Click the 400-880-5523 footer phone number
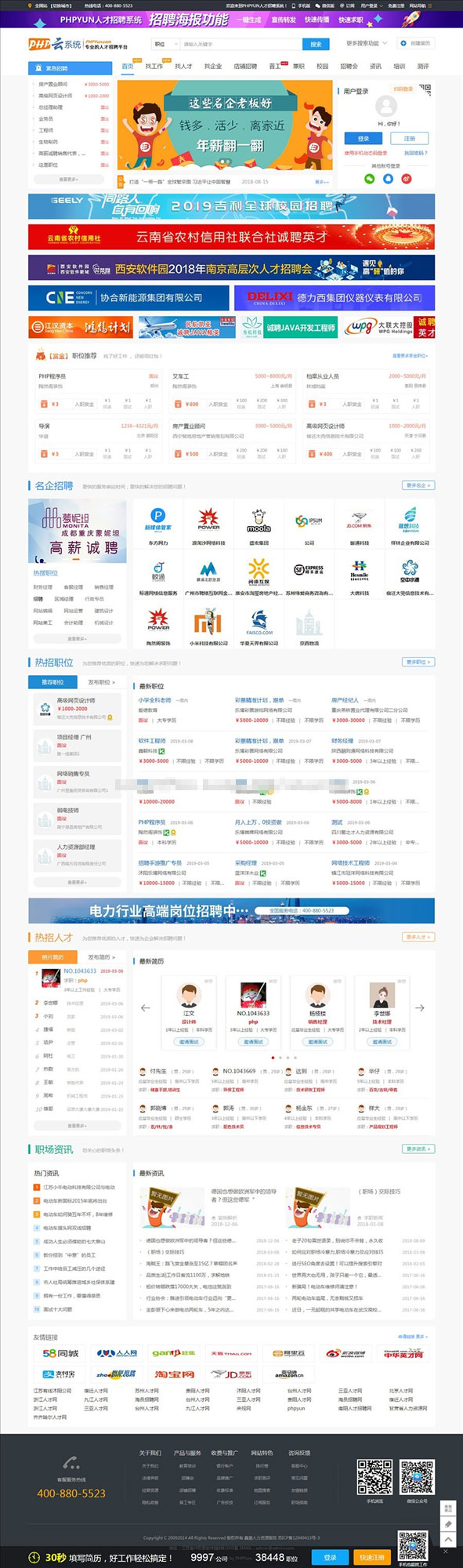The image size is (463, 1568). tap(71, 1494)
